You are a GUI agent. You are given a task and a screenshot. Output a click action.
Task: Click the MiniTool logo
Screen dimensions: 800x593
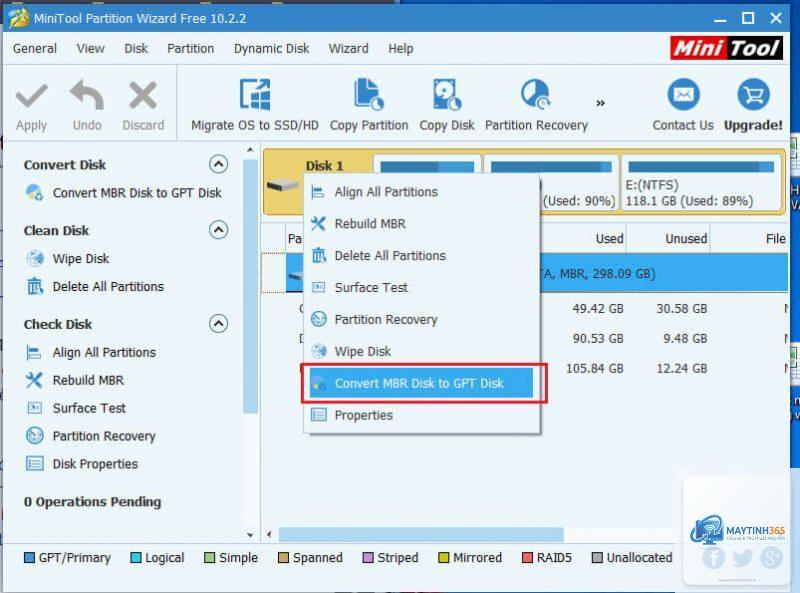coord(726,48)
